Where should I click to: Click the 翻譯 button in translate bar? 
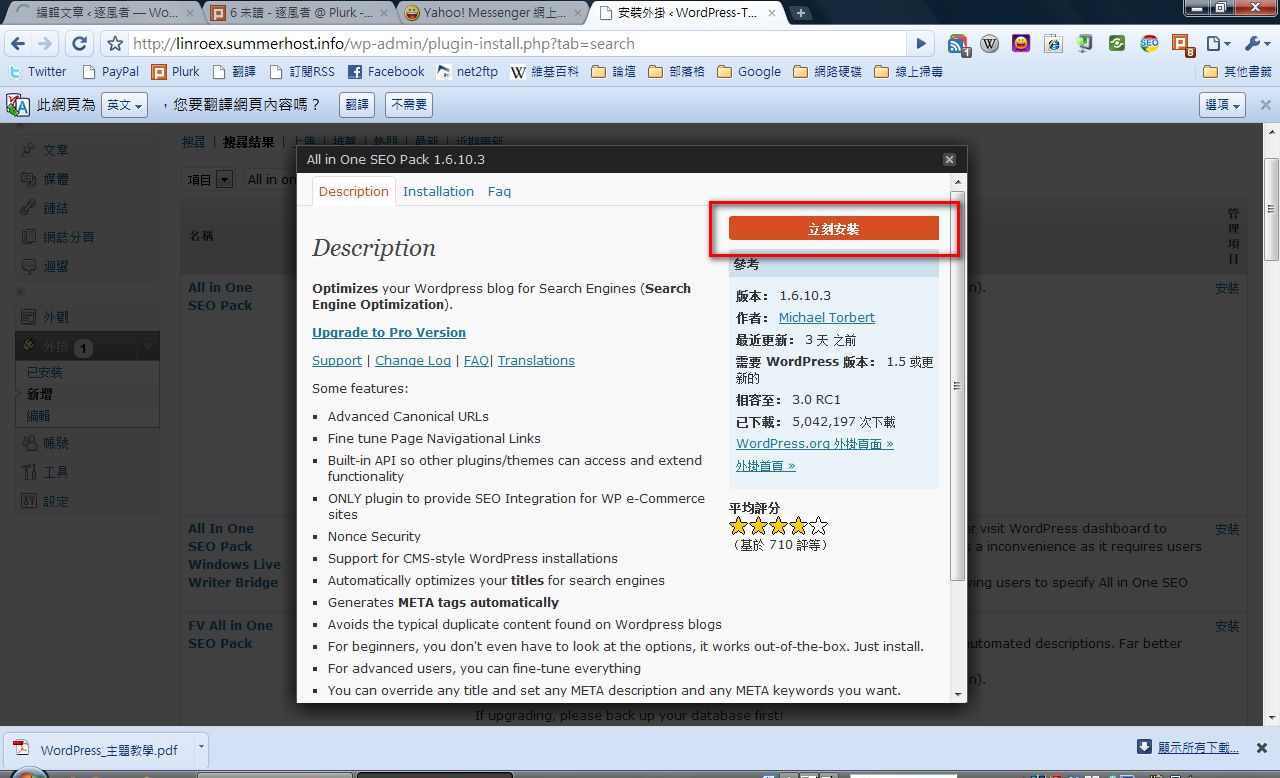pyautogui.click(x=357, y=104)
